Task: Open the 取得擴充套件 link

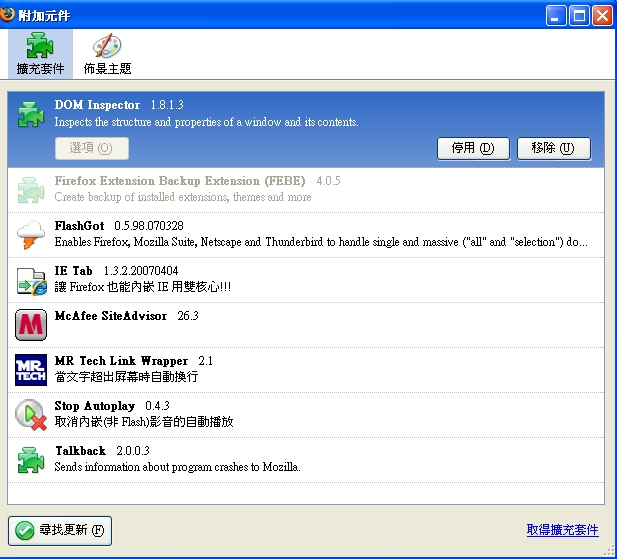Action: pyautogui.click(x=563, y=530)
